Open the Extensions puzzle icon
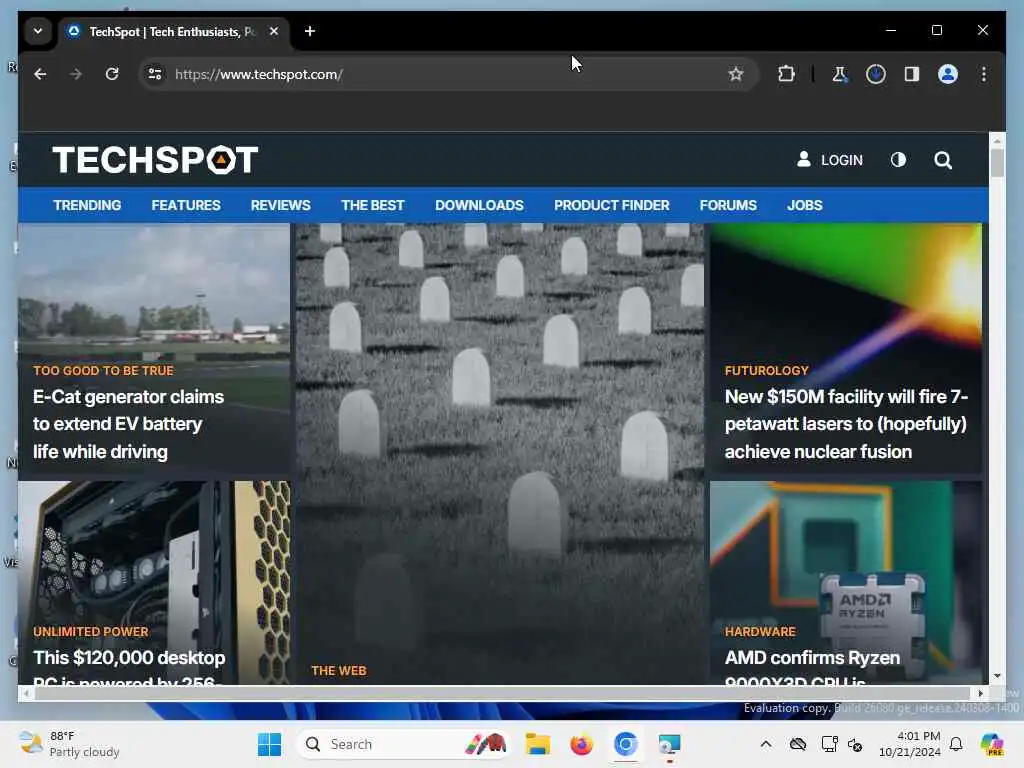 click(x=786, y=74)
